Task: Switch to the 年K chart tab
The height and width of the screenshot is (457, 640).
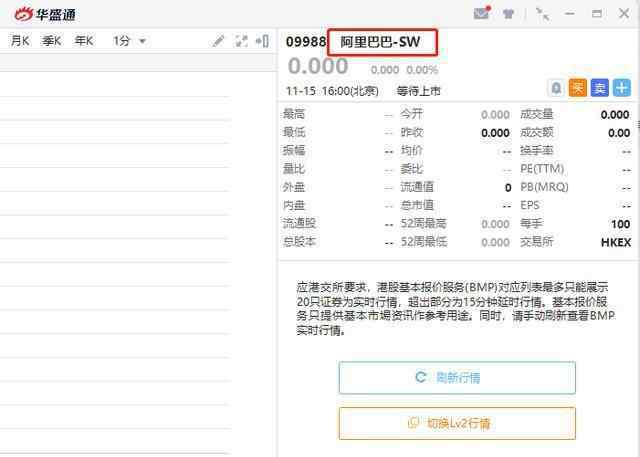Action: (x=84, y=41)
